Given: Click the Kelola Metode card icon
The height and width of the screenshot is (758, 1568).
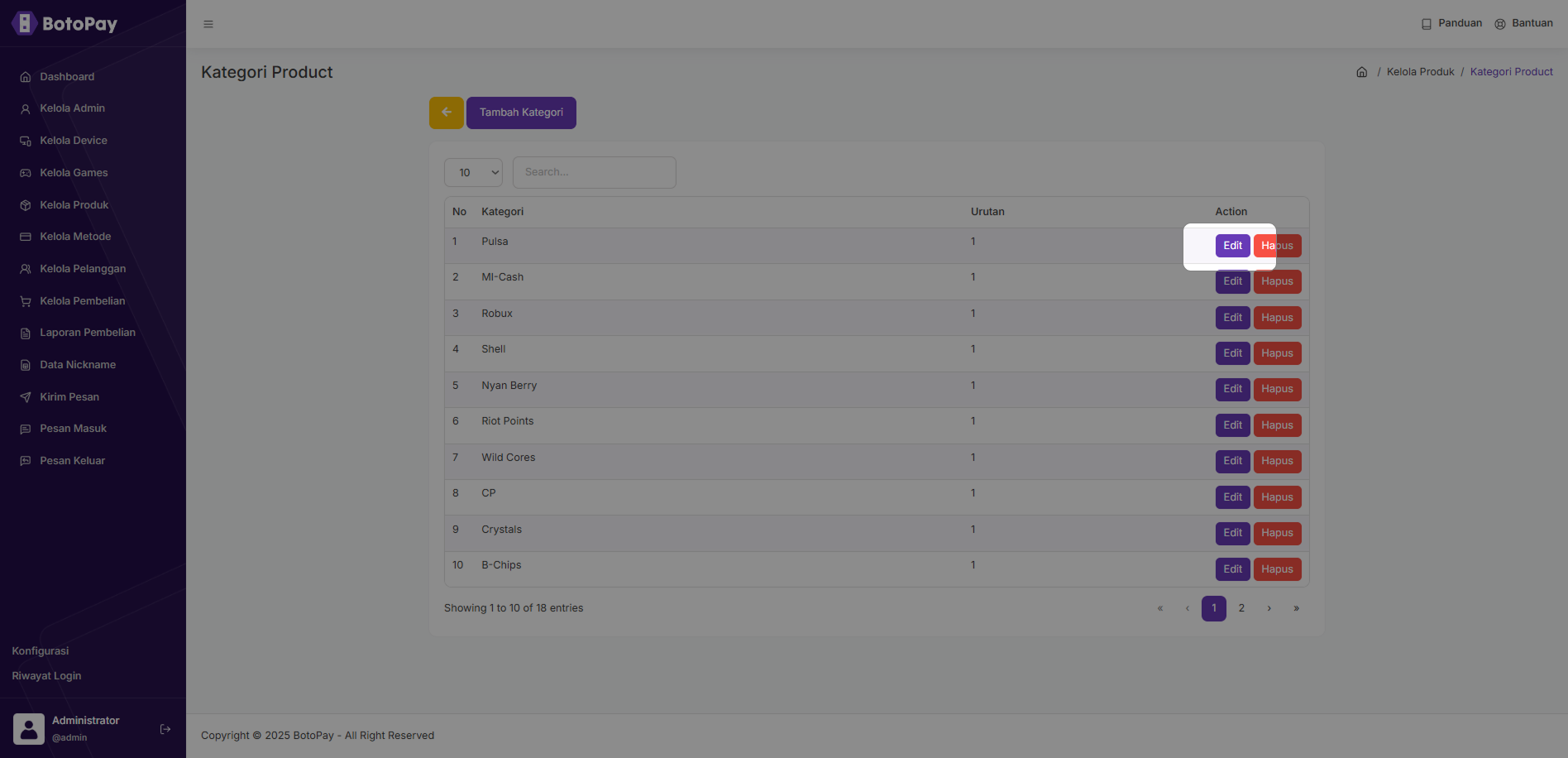Looking at the screenshot, I should point(26,237).
